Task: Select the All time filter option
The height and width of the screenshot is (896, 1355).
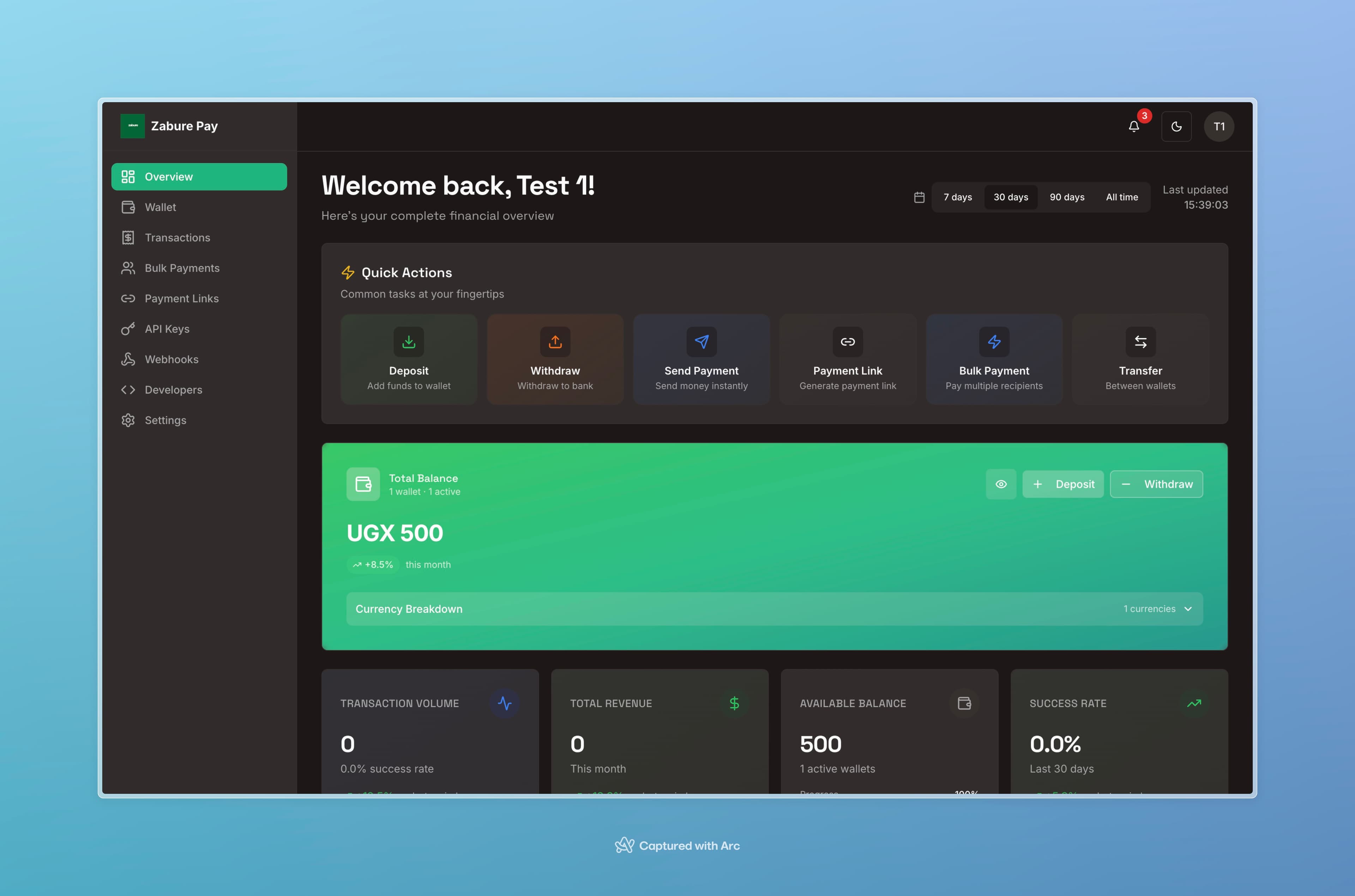Action: 1122,196
